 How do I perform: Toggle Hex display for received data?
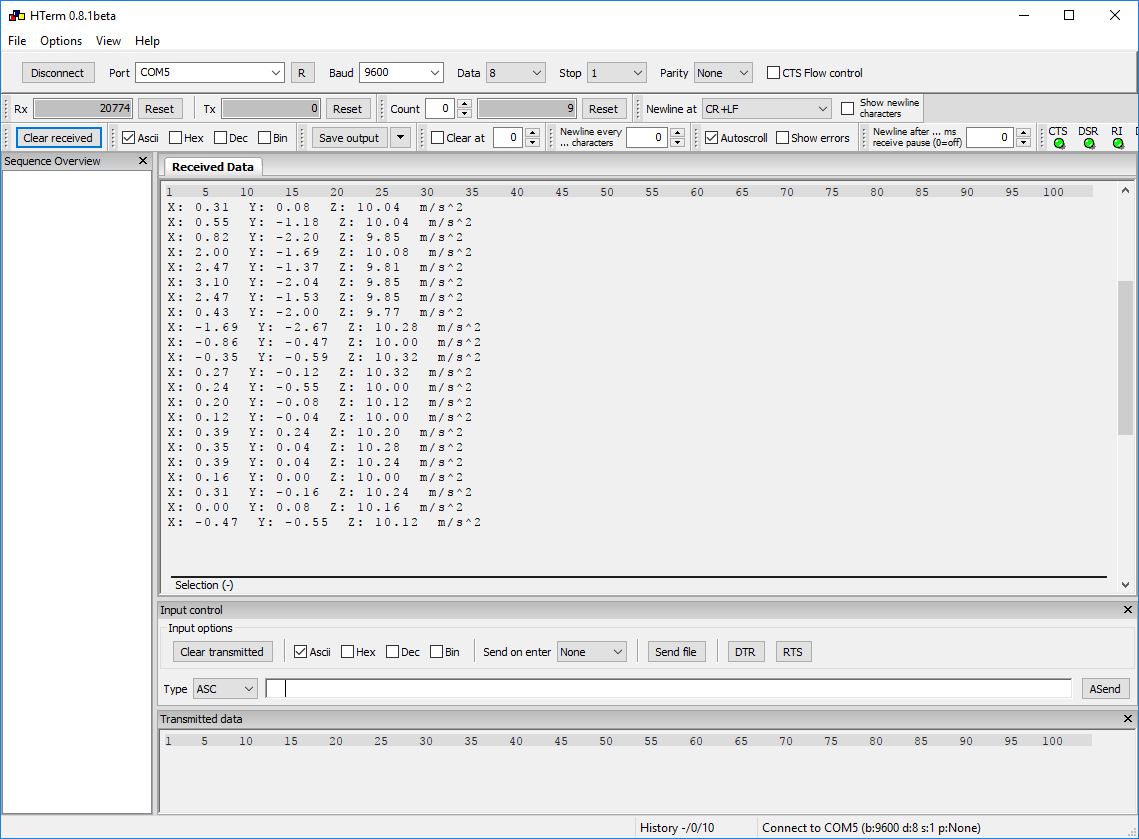pos(176,138)
